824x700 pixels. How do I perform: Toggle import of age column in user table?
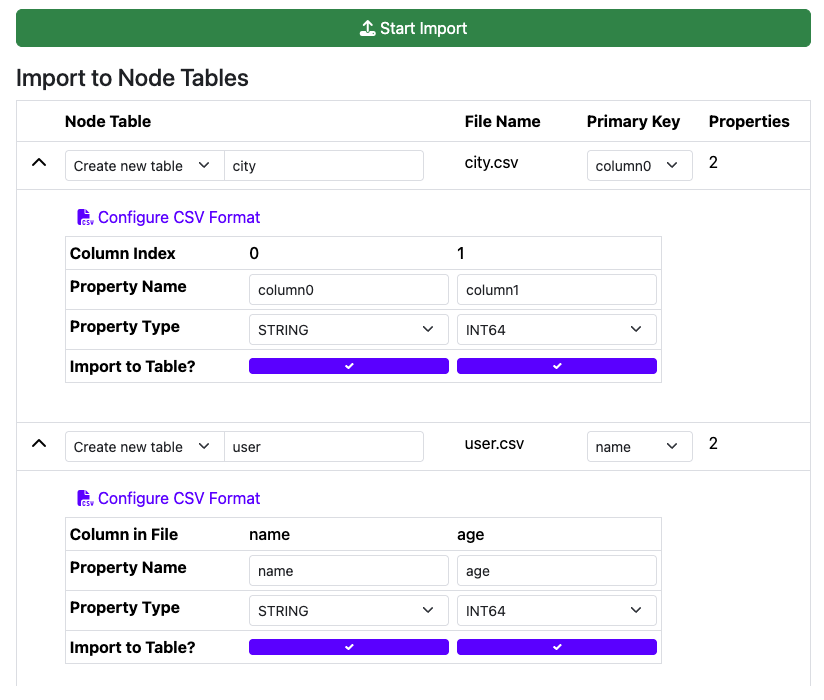557,647
